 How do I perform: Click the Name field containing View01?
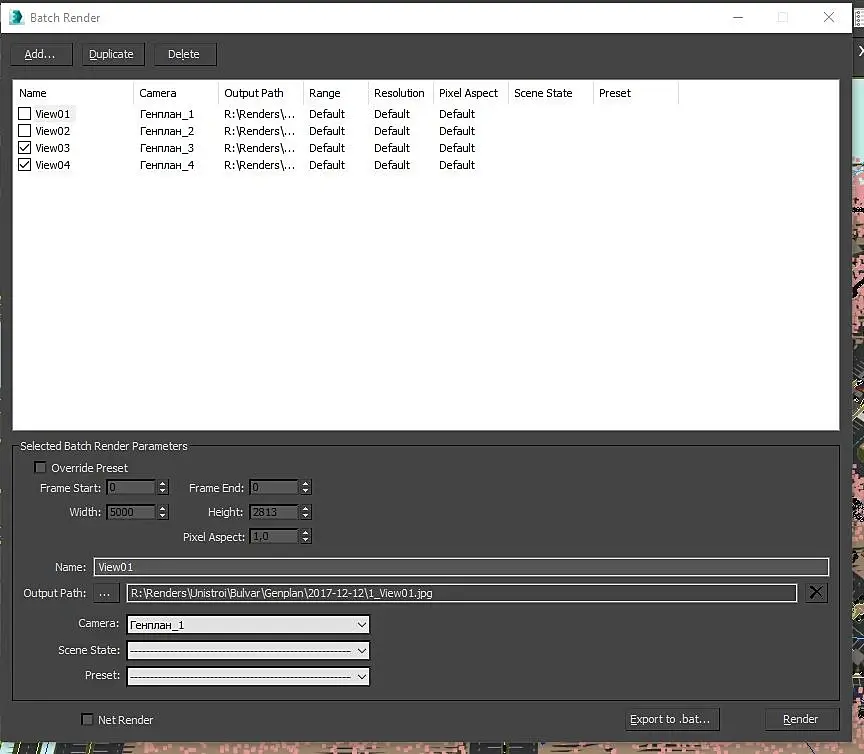point(461,567)
